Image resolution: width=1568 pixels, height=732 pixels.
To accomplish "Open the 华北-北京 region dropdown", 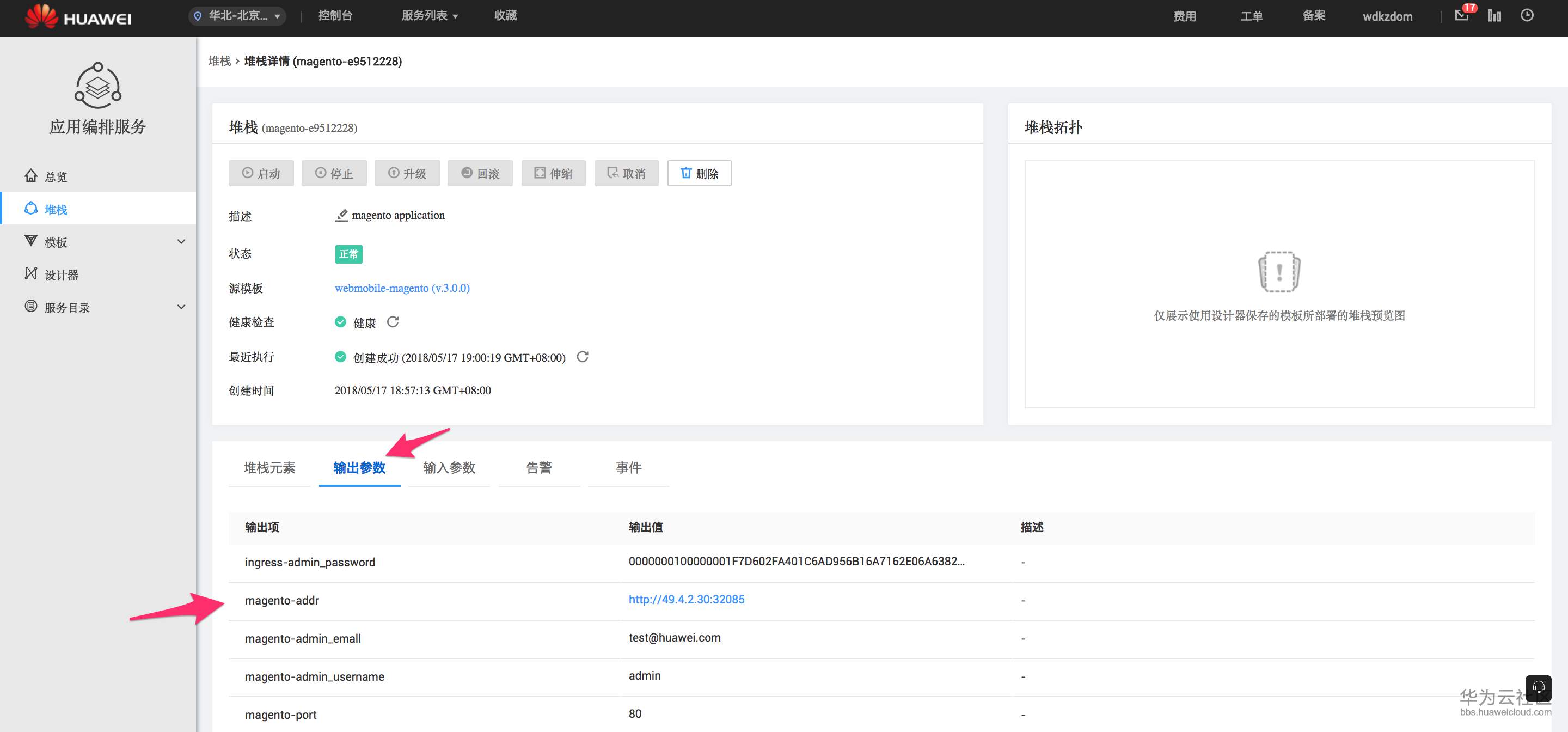I will 237,16.
